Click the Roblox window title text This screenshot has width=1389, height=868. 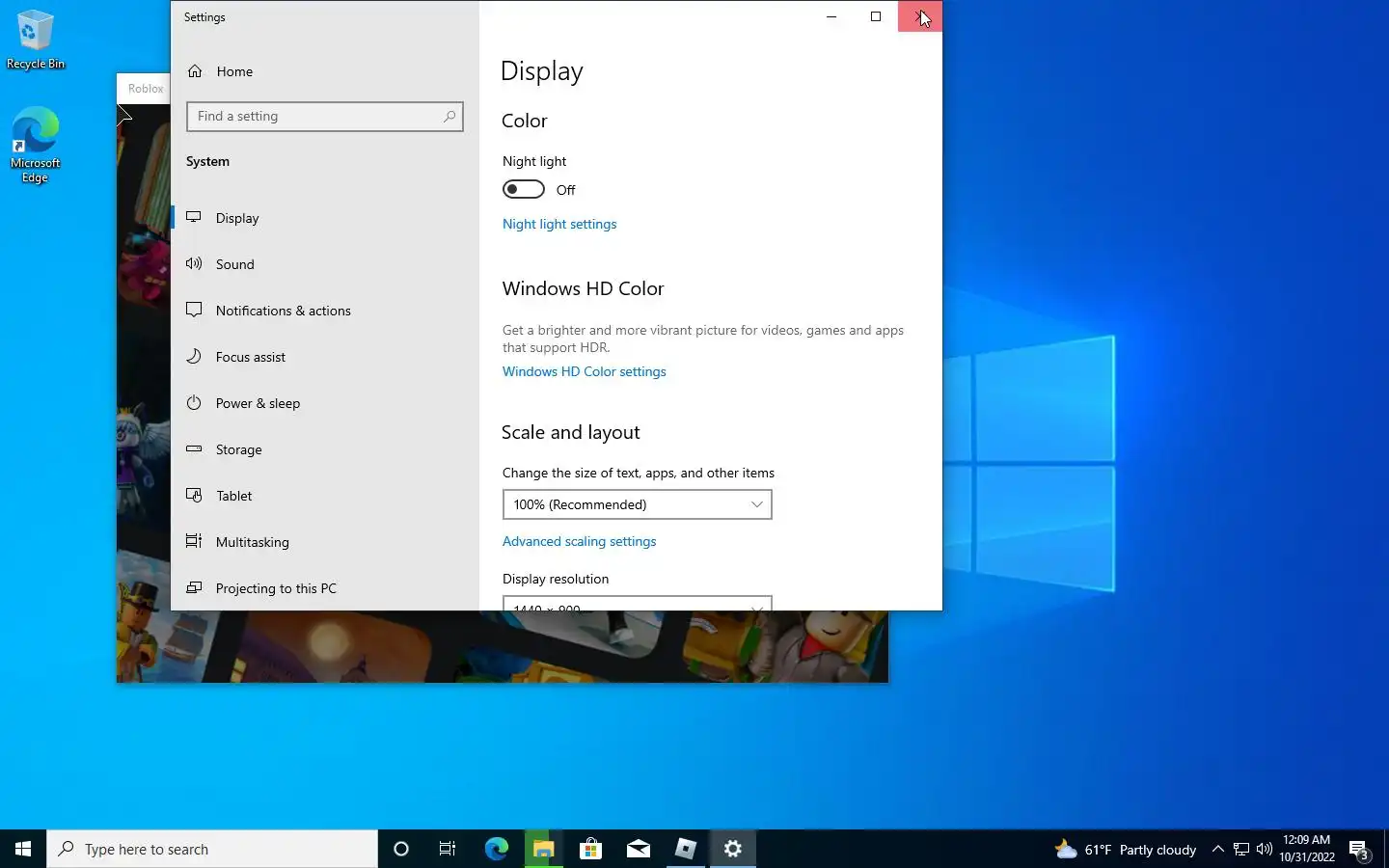point(146,89)
